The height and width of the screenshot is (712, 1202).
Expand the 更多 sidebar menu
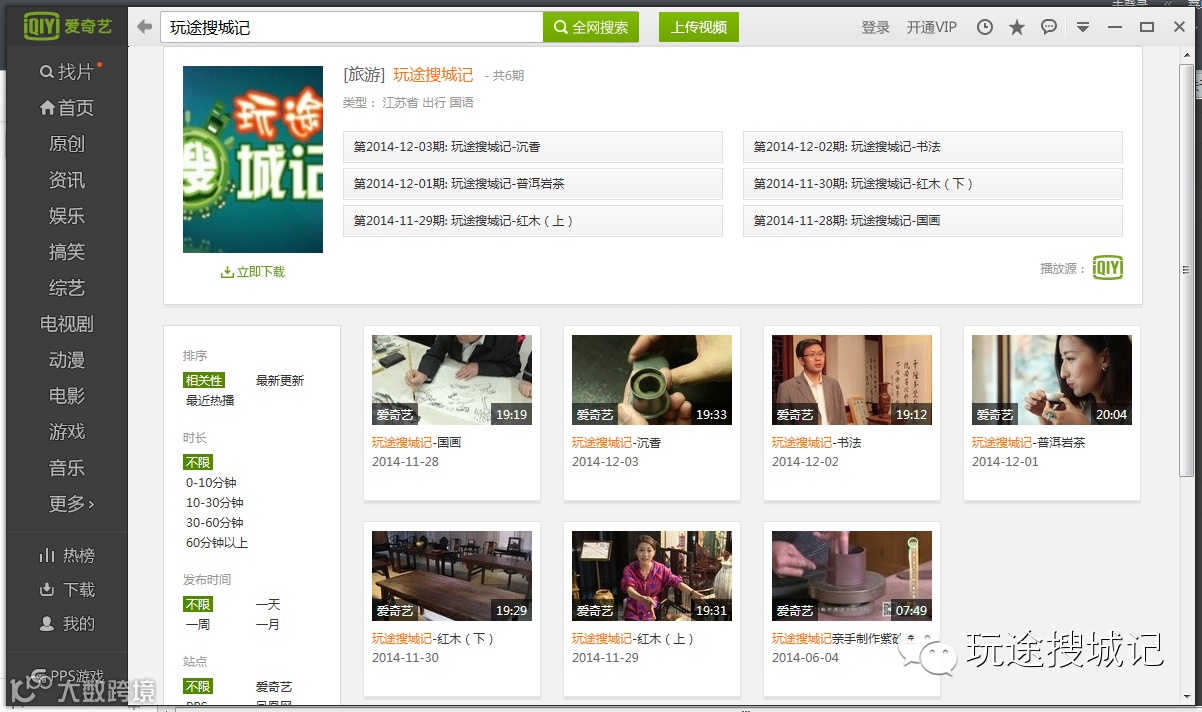click(x=71, y=504)
